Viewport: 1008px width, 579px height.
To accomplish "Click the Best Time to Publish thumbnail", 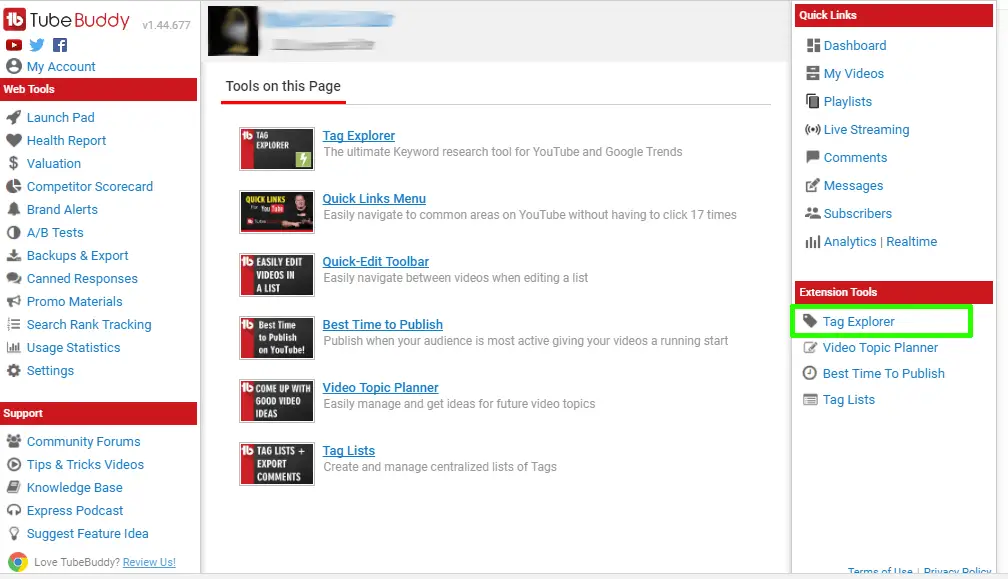I will click(x=277, y=338).
